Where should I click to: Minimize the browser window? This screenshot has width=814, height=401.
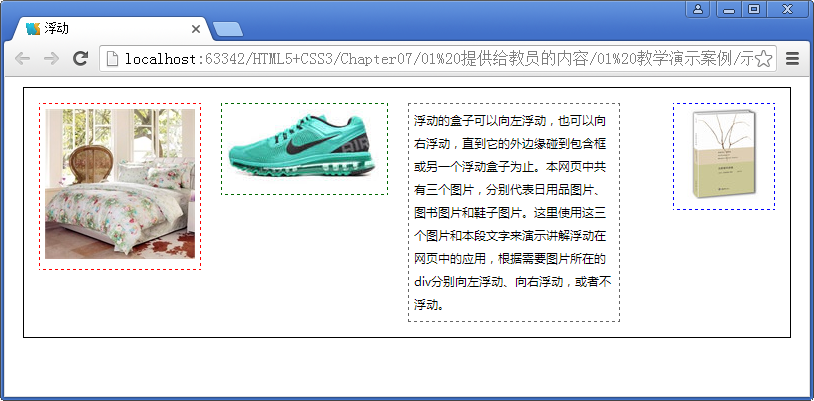(x=729, y=9)
